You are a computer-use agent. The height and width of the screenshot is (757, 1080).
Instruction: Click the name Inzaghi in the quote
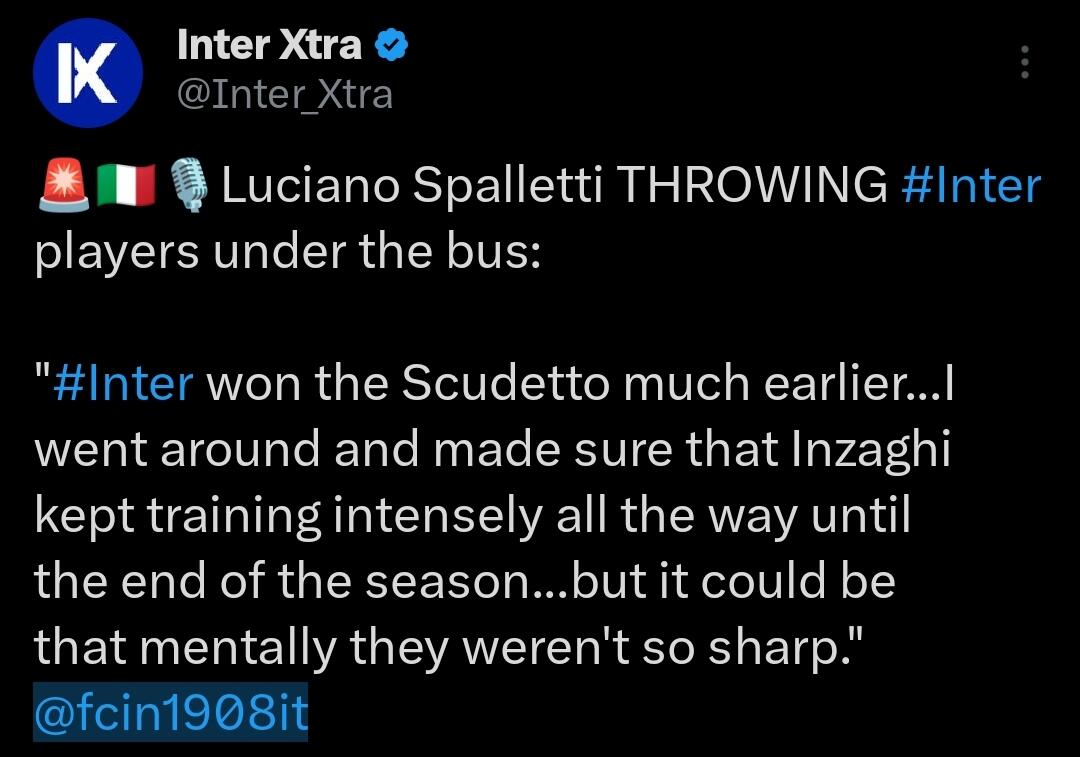tap(870, 451)
